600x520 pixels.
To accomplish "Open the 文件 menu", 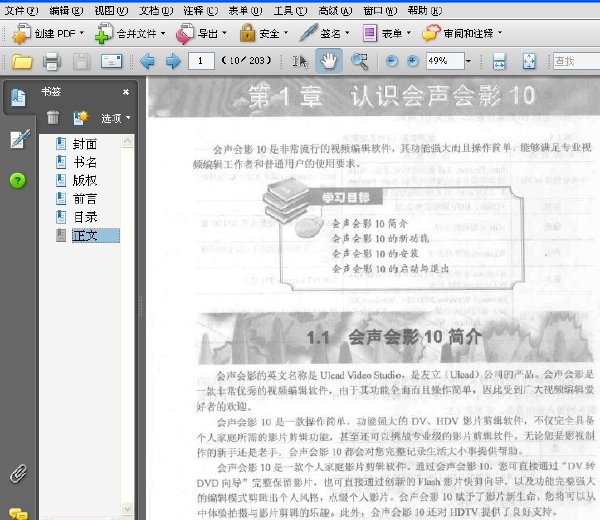I will tap(21, 11).
